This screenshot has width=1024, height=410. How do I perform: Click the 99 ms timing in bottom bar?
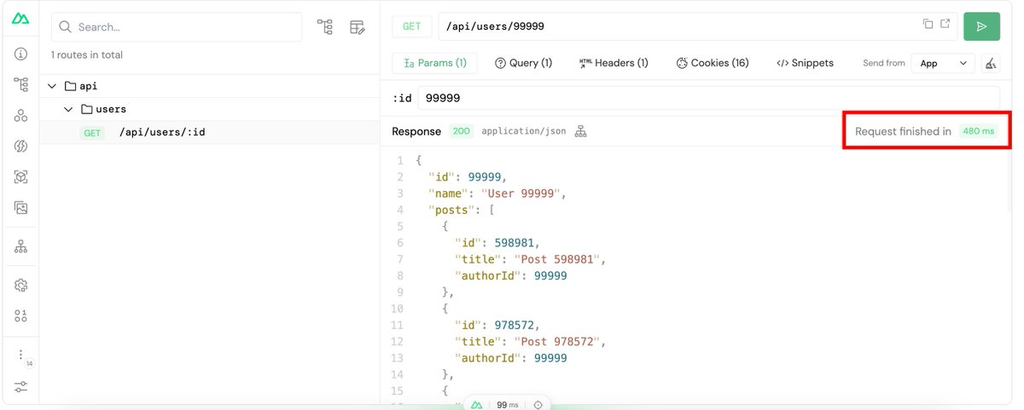(507, 405)
